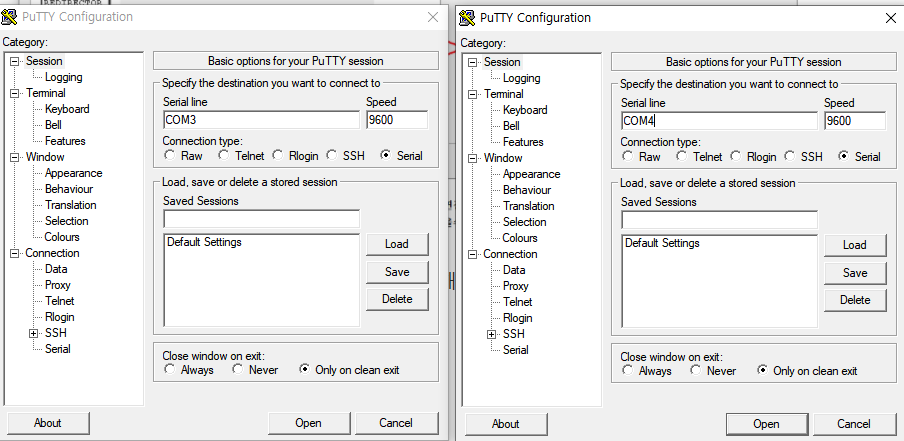Click Save button in left window

[397, 272]
